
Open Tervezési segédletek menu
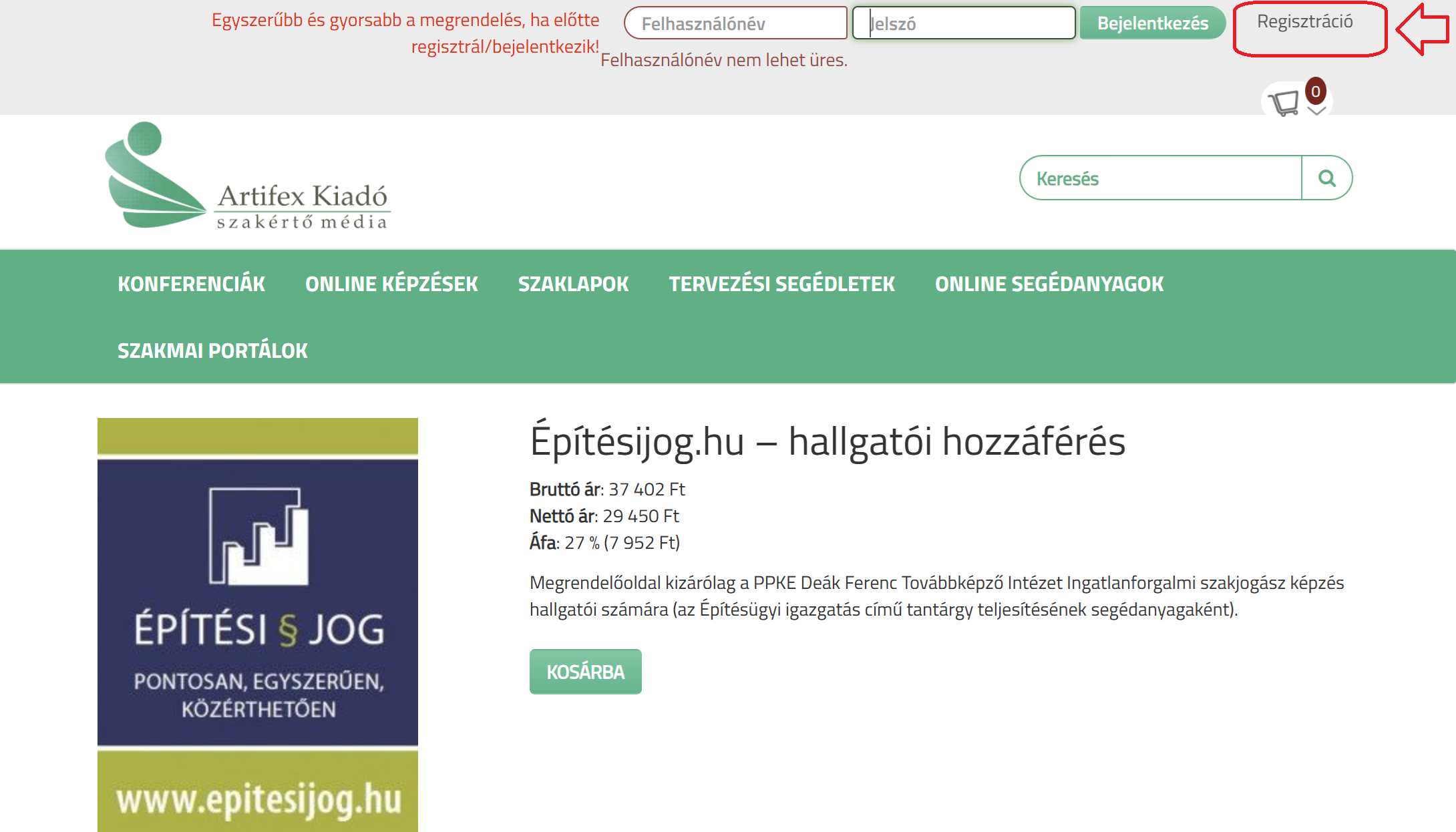click(x=781, y=284)
